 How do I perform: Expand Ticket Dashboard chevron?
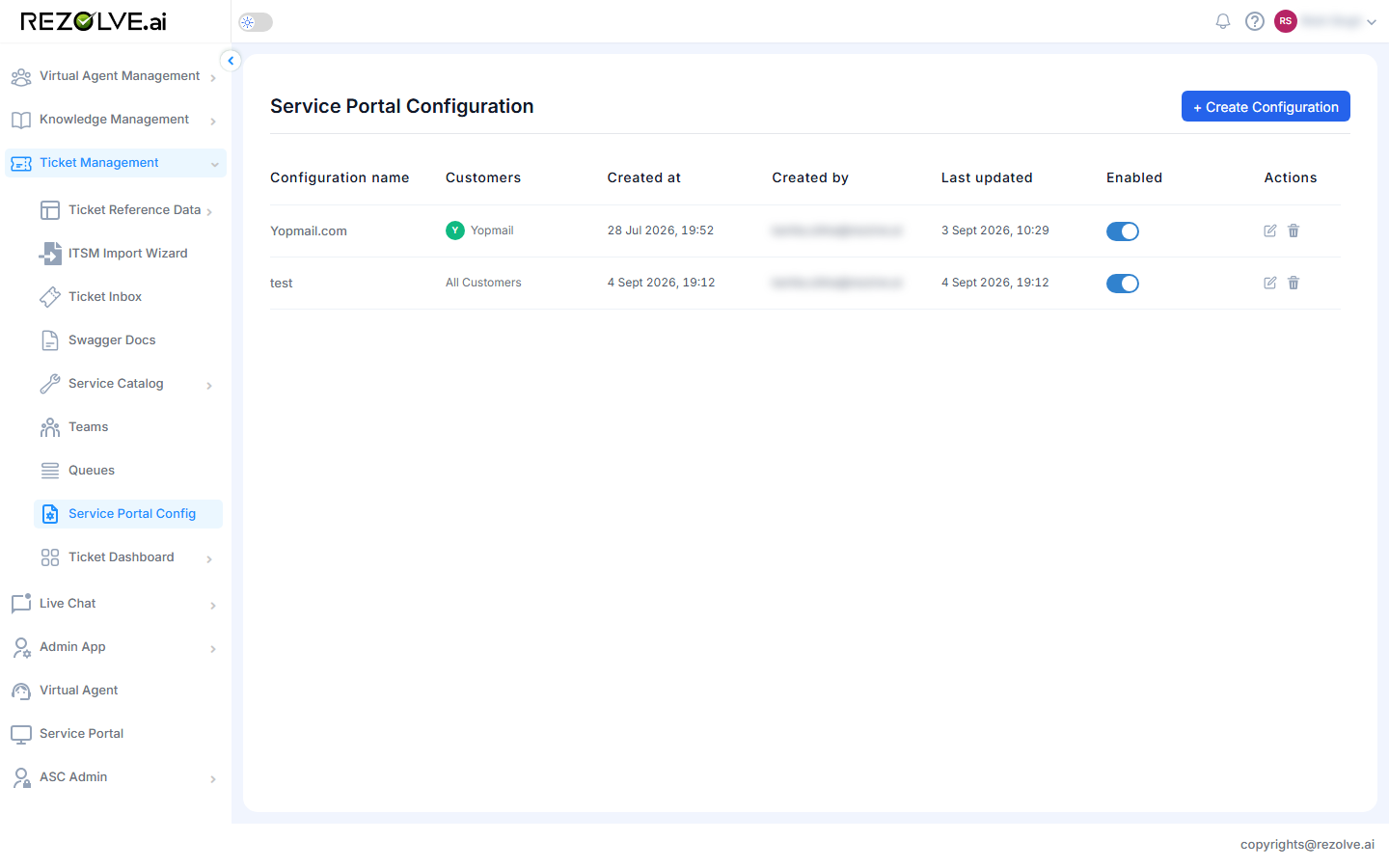209,559
